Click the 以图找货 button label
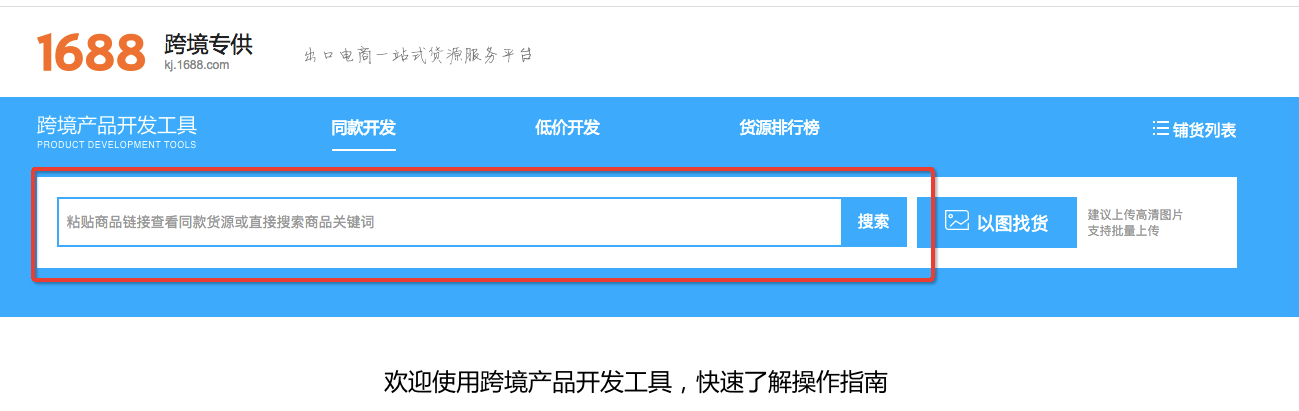Image resolution: width=1299 pixels, height=411 pixels. point(1013,223)
